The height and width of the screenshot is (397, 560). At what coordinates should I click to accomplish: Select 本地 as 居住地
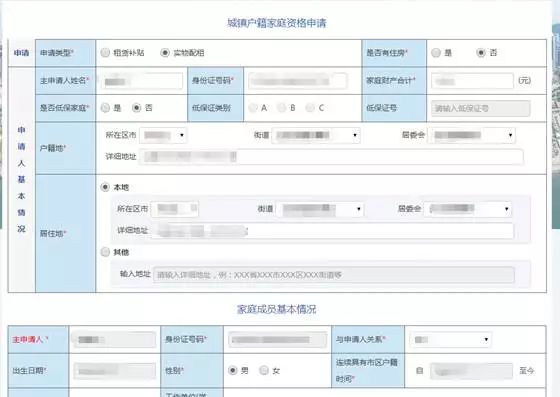105,187
